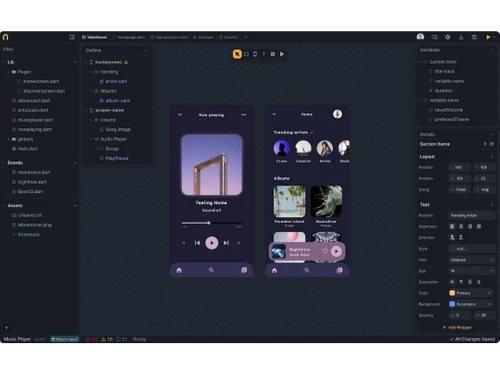The width and height of the screenshot is (500, 375).
Task: Click the Primary orange color swatch
Action: click(452, 293)
